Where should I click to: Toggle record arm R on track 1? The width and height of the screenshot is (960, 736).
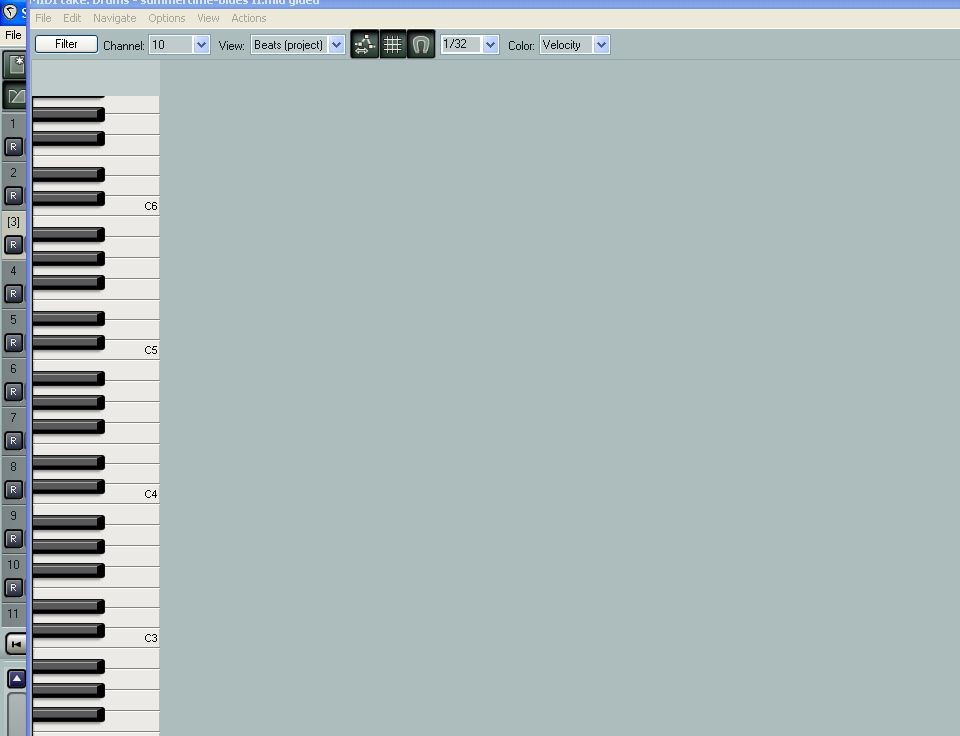13,147
